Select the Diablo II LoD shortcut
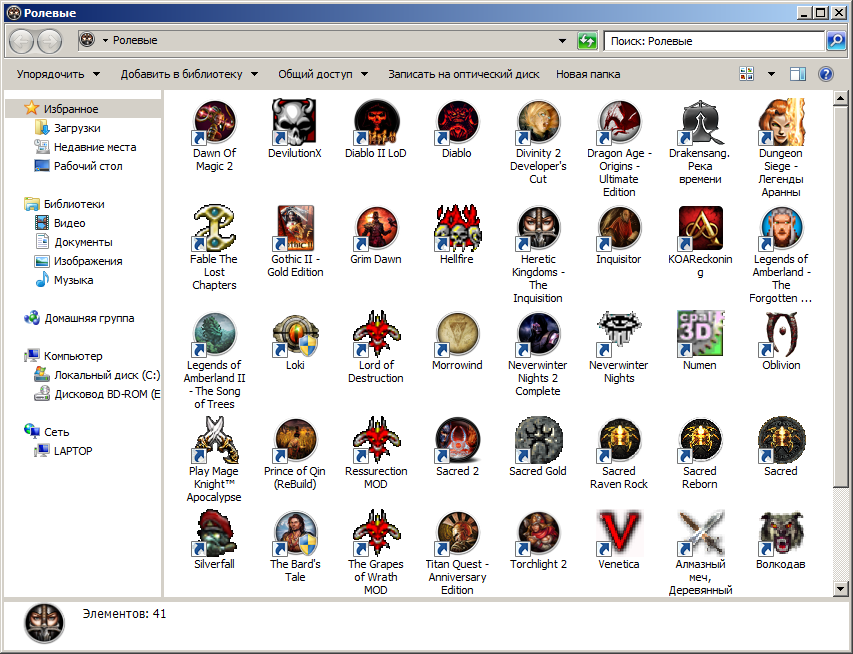The height and width of the screenshot is (654, 853). coord(376,122)
